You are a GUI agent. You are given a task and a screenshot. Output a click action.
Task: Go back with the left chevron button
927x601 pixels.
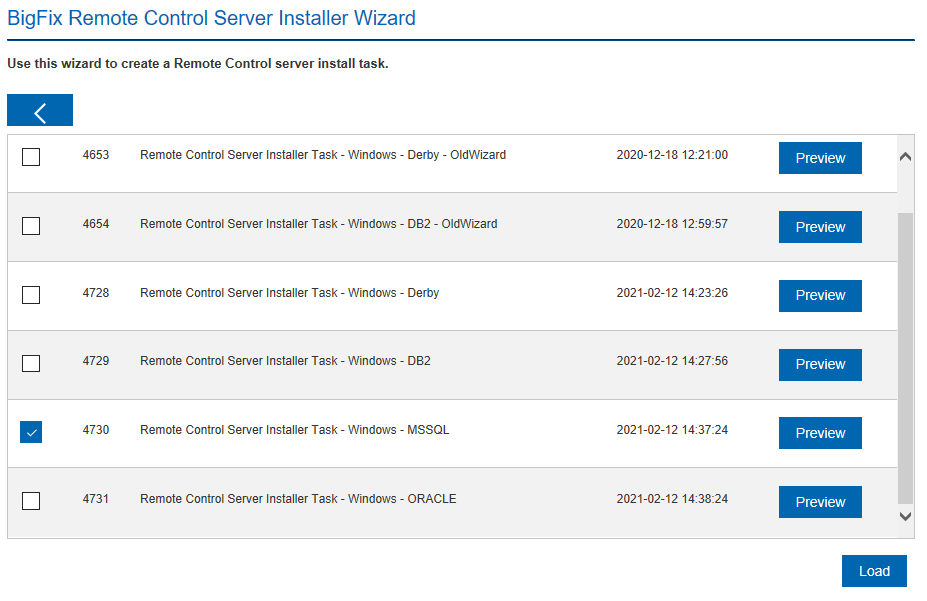click(40, 110)
